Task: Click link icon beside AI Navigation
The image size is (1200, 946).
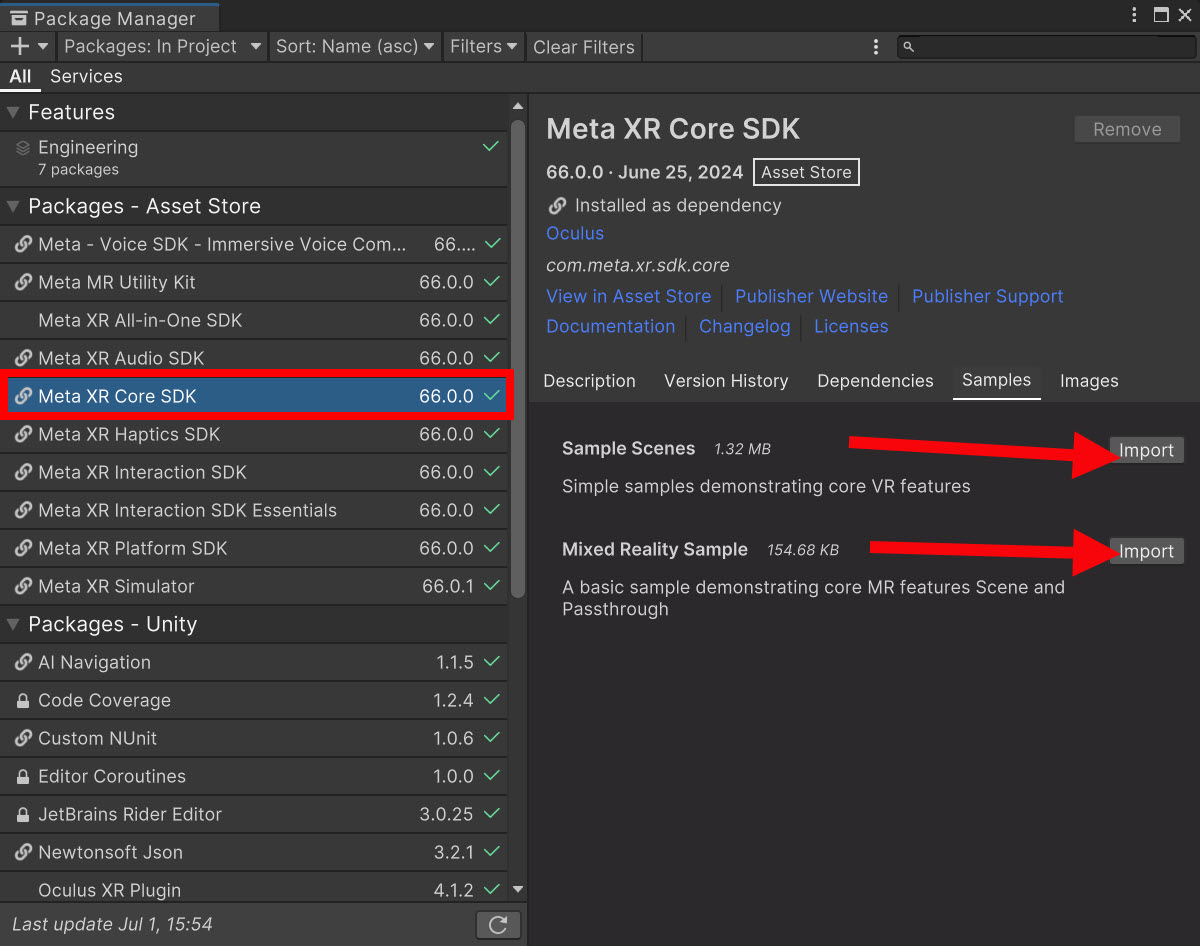Action: coord(23,662)
